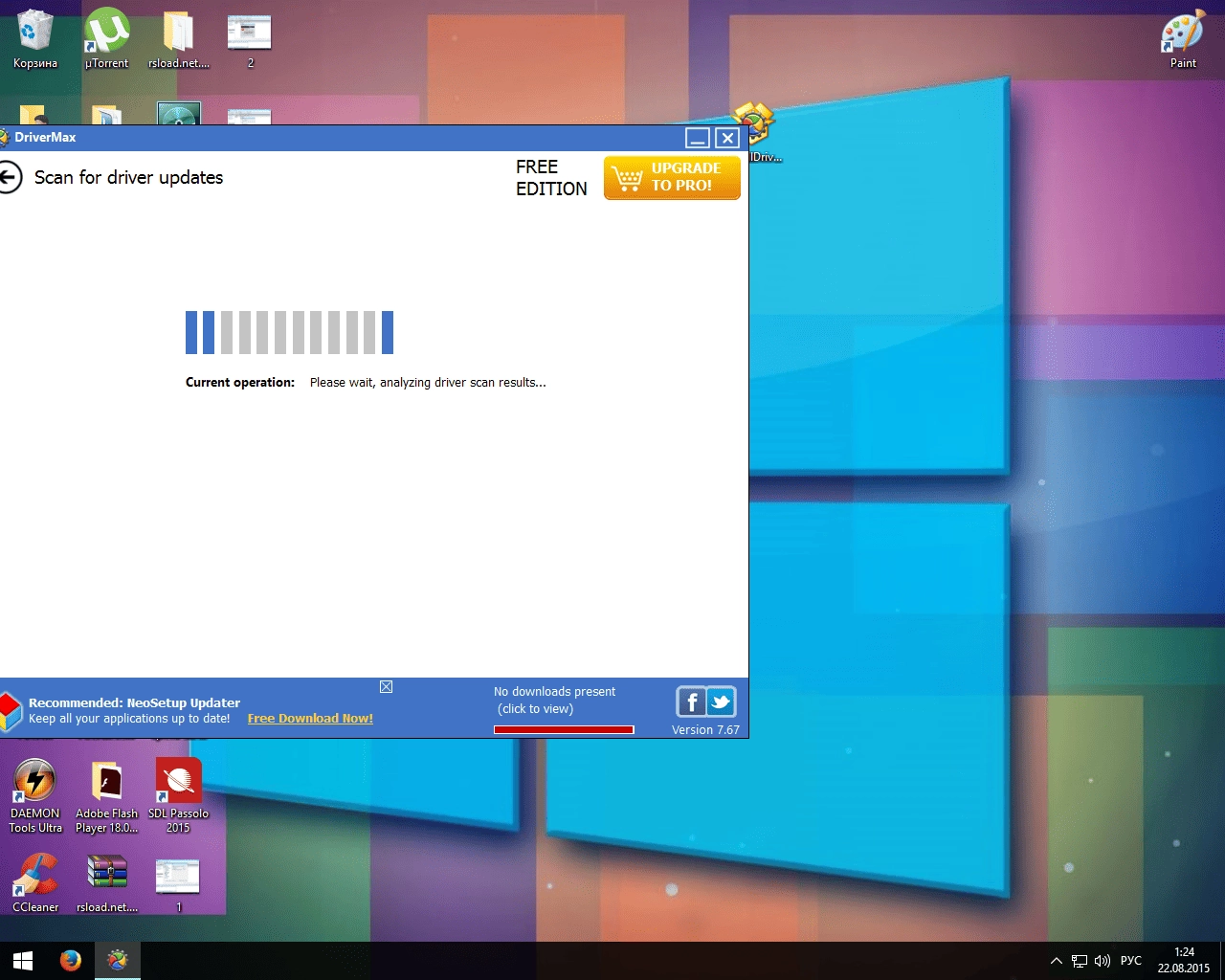Open the Facebook icon in DriverMax
This screenshot has height=980, width=1225.
click(x=691, y=702)
